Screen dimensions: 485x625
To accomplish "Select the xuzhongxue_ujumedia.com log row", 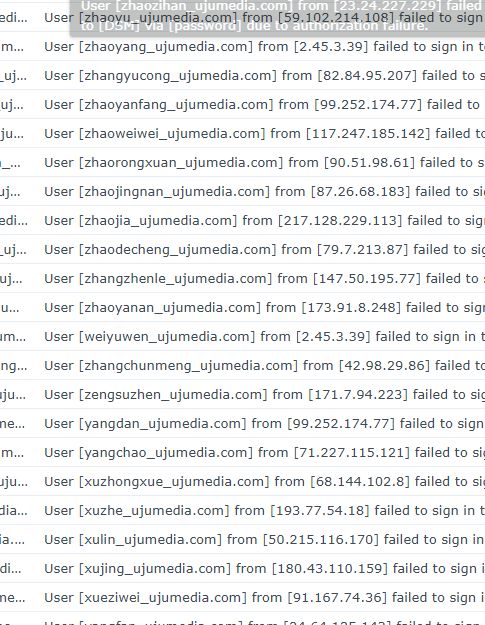I will (x=242, y=482).
